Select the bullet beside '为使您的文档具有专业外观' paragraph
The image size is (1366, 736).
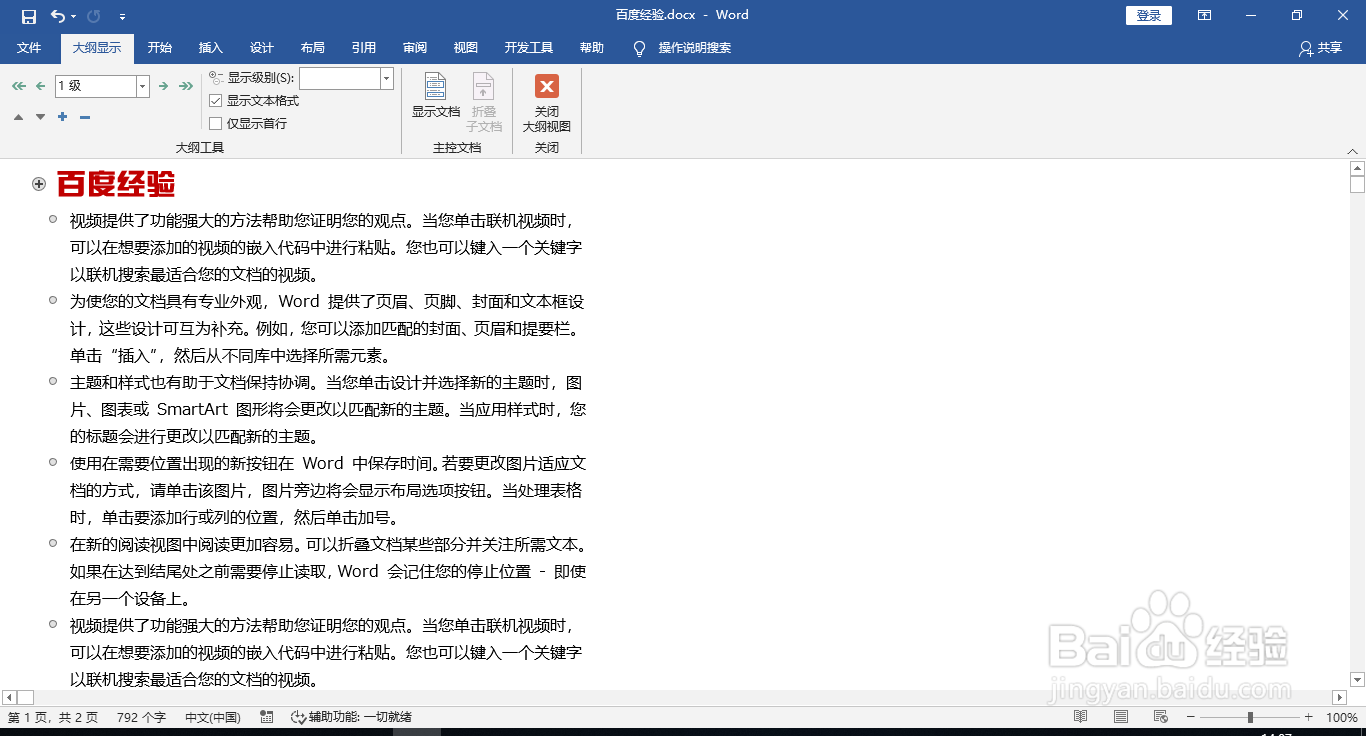tap(53, 300)
